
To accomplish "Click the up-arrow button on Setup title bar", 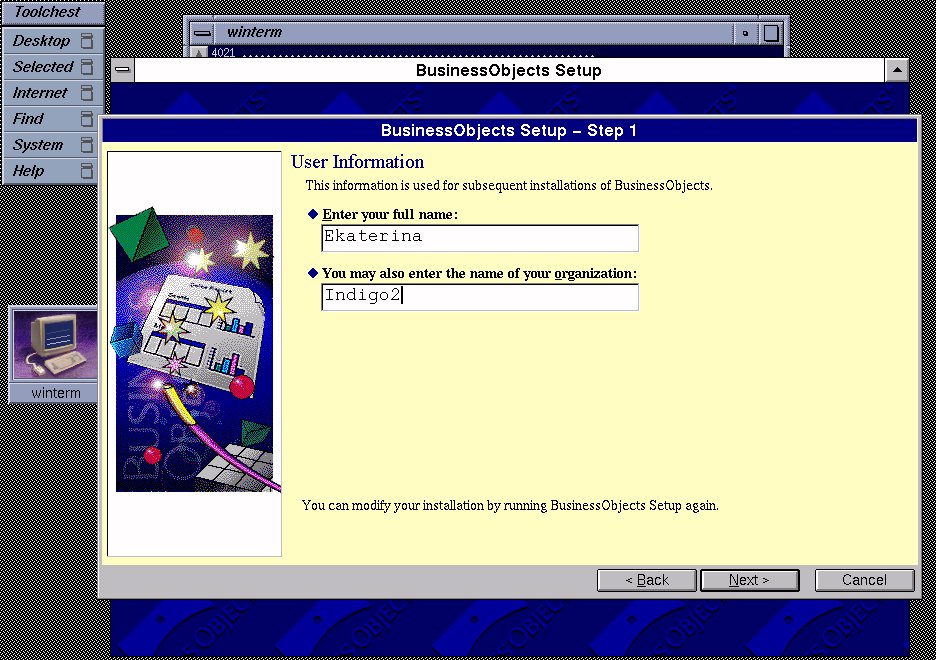I will point(897,71).
